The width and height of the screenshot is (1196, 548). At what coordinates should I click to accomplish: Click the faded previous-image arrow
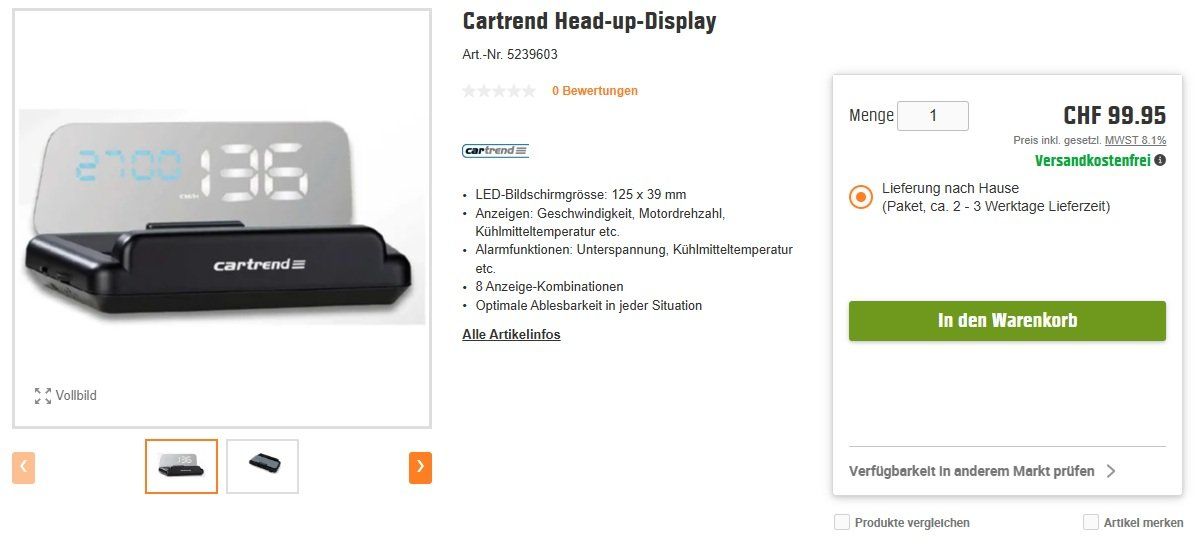[x=24, y=467]
